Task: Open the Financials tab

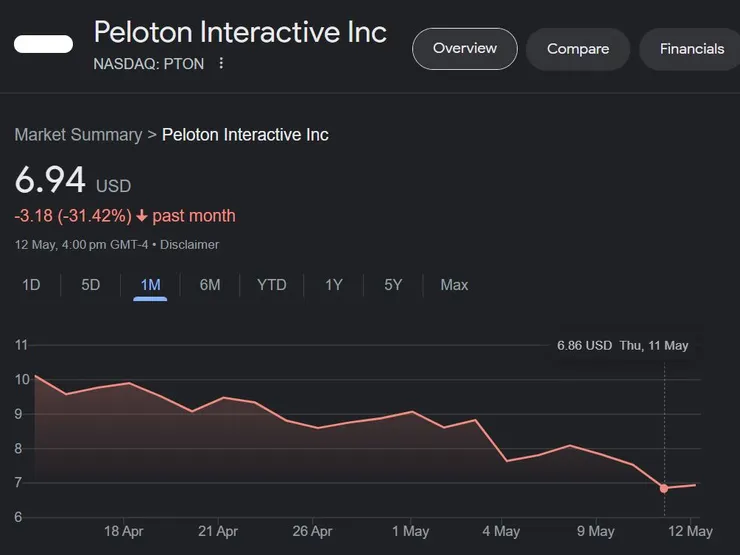Action: coord(691,49)
